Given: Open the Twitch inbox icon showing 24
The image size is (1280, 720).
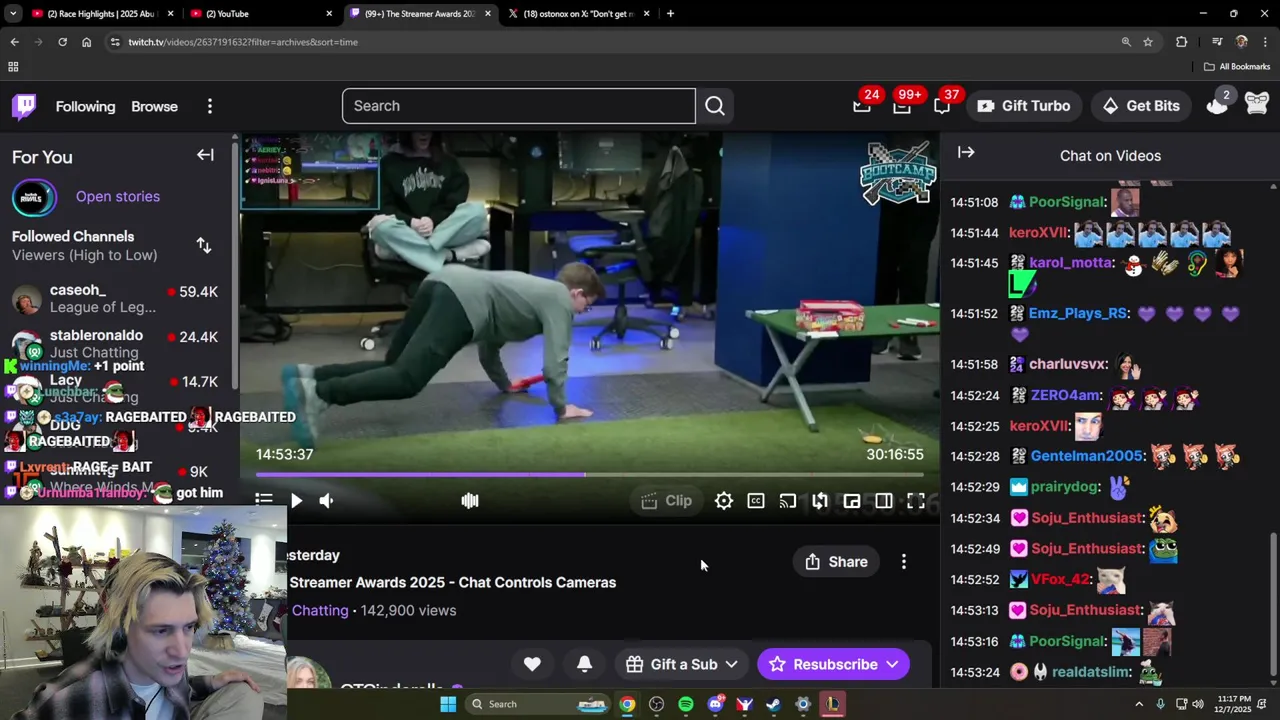Looking at the screenshot, I should point(862,106).
